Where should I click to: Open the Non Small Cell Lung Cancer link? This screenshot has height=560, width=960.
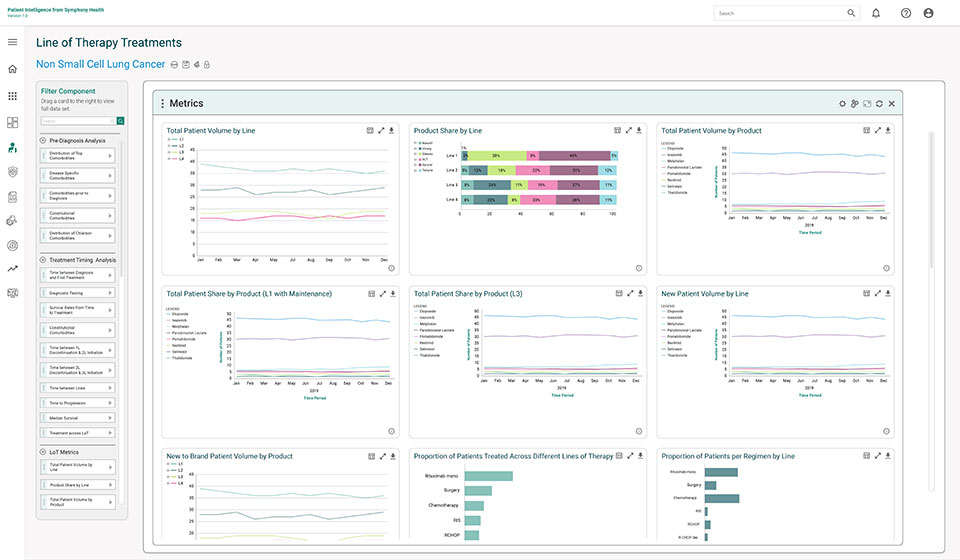coord(100,64)
